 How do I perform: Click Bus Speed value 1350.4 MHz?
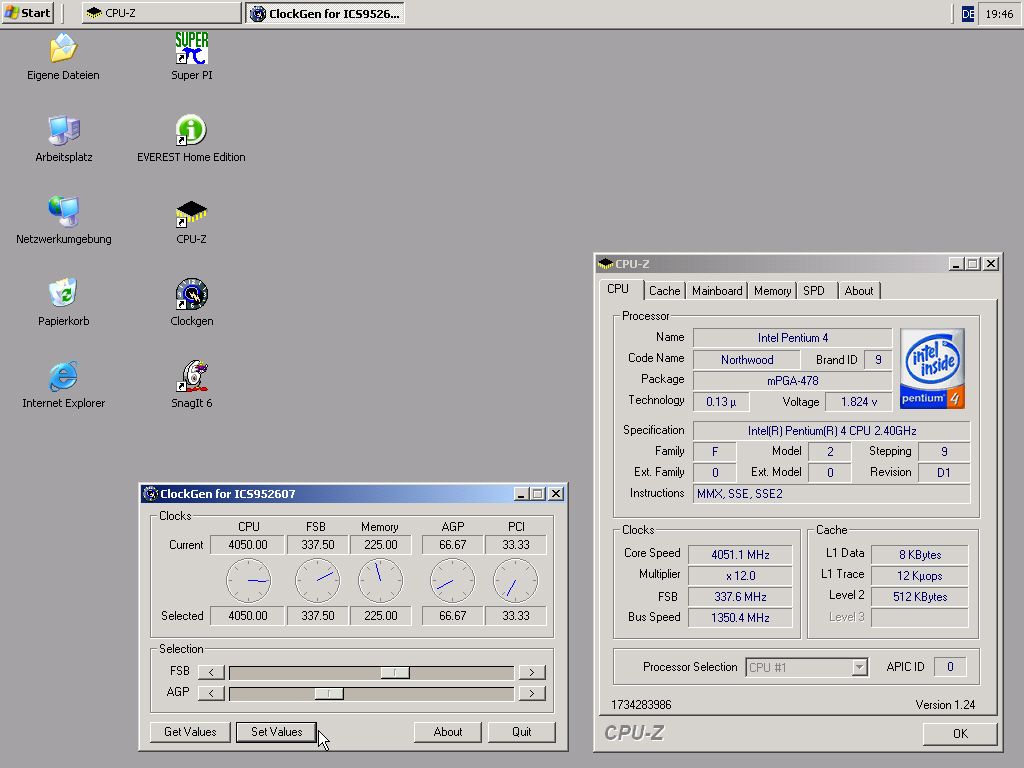[740, 617]
